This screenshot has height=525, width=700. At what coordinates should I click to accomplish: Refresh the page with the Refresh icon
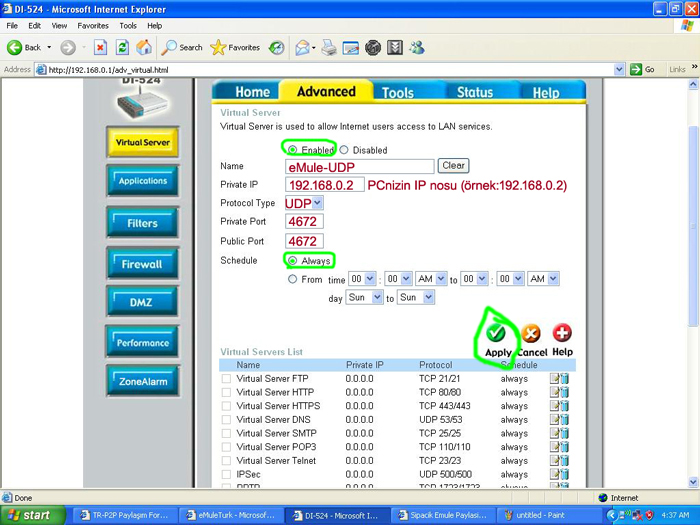122,47
